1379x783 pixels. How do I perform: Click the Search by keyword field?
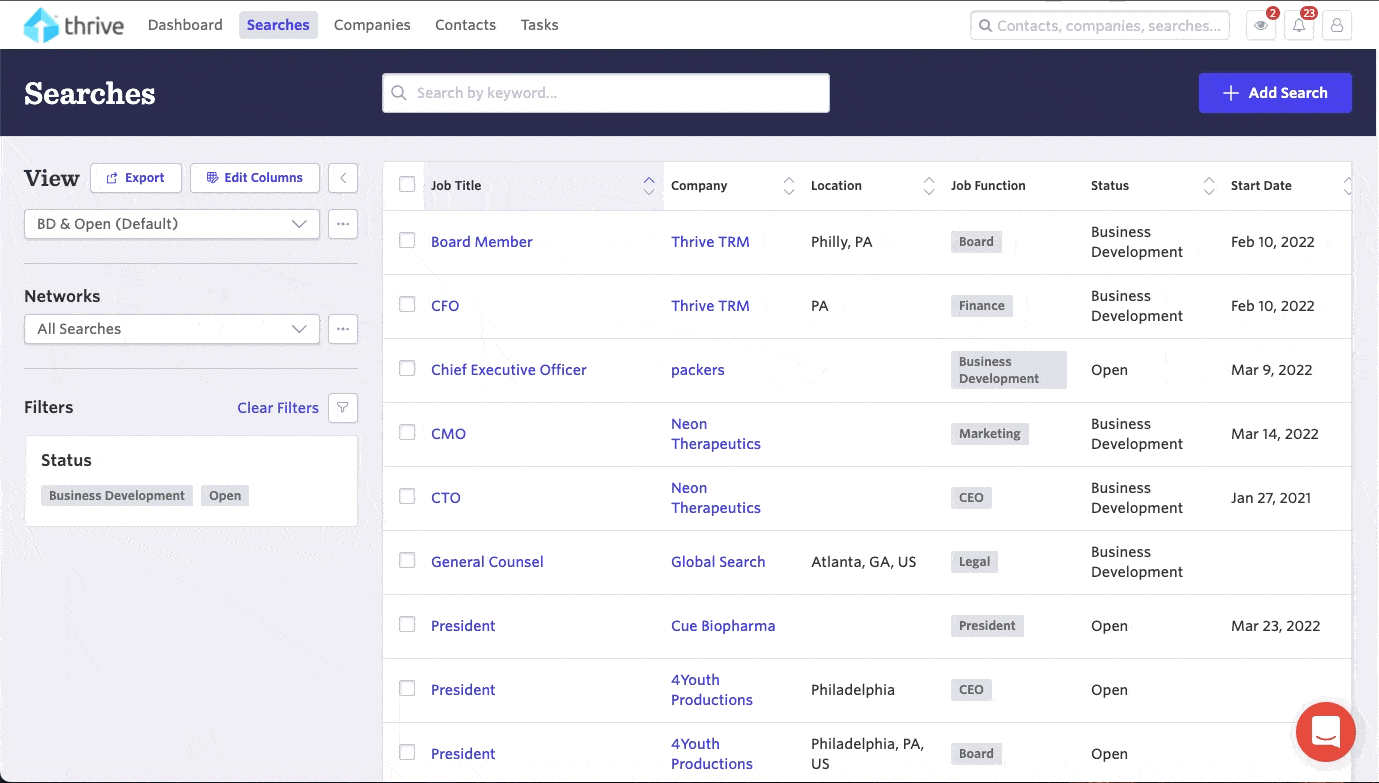tap(606, 93)
